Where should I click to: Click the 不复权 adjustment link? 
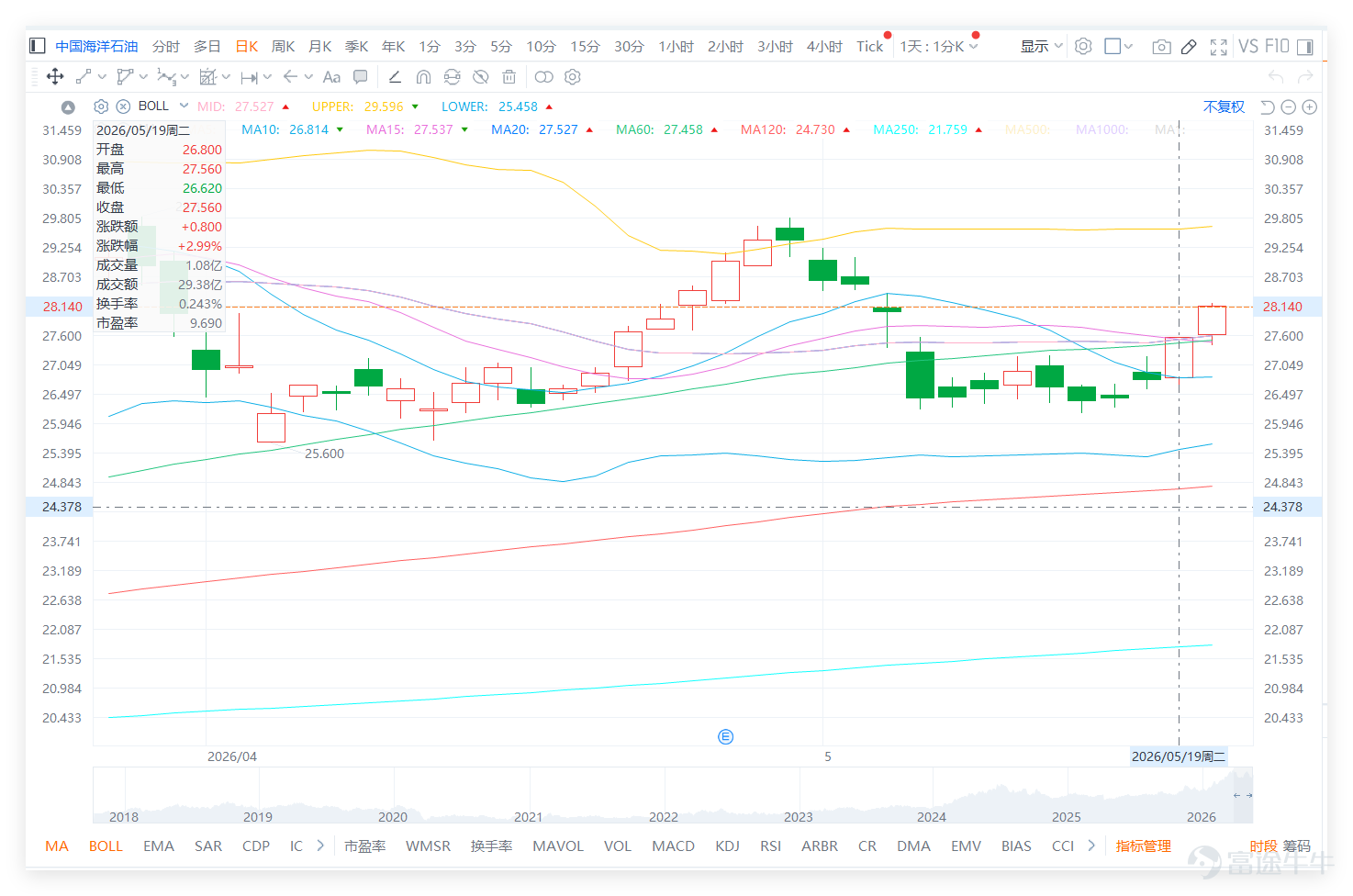[1224, 106]
